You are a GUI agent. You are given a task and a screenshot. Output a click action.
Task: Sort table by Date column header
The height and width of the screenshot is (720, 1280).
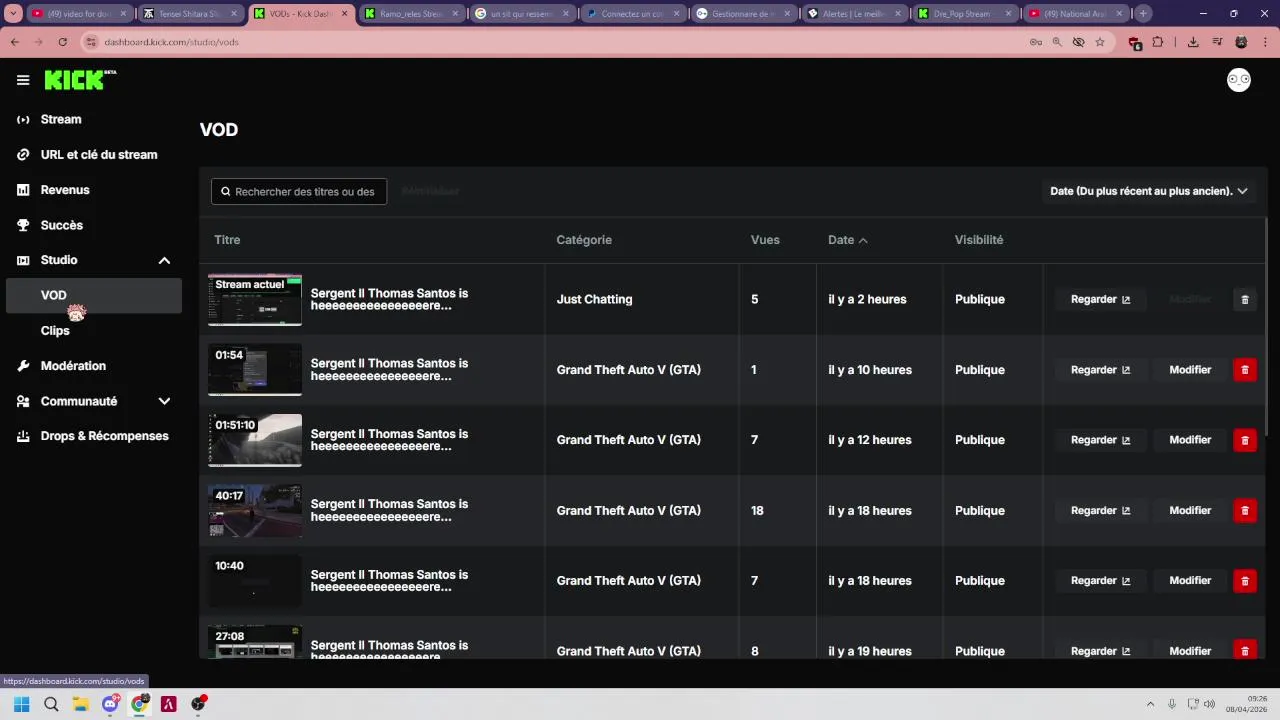click(x=847, y=240)
